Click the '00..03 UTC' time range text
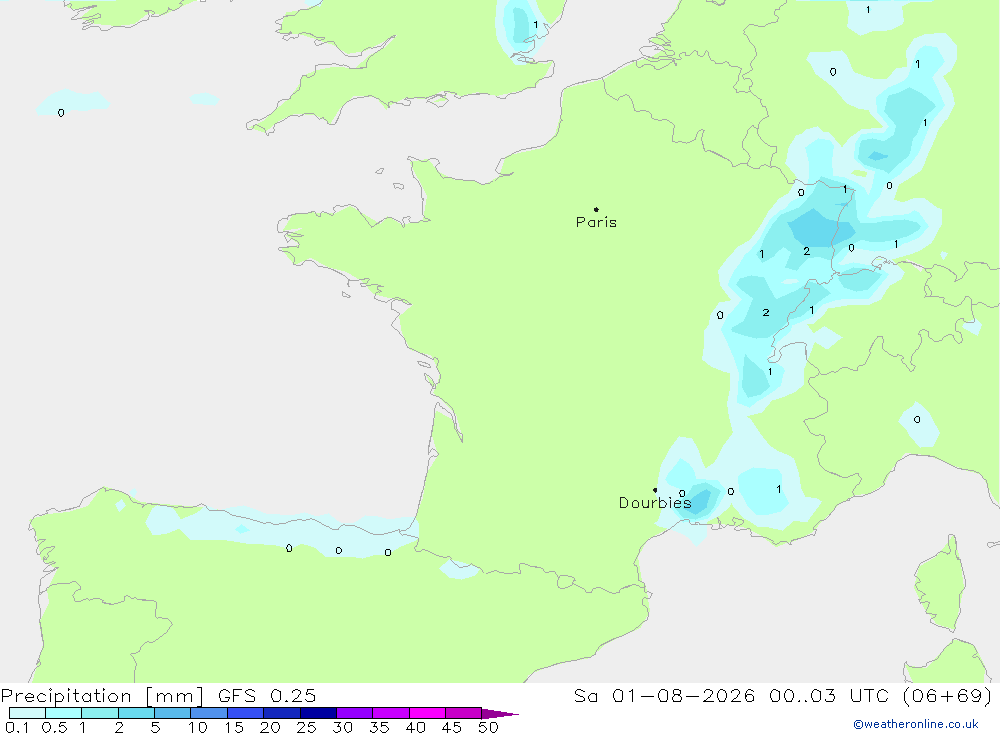The image size is (1000, 733). pos(828,695)
